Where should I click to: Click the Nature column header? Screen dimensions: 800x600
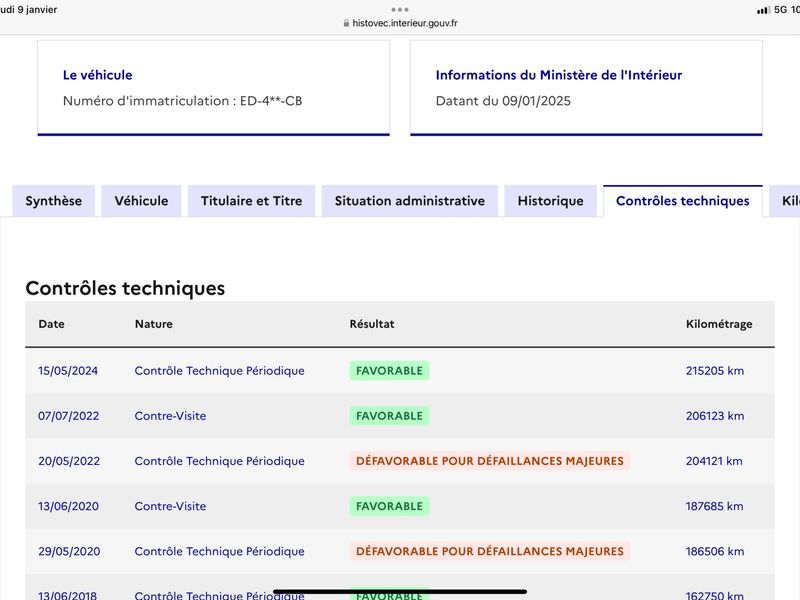[154, 324]
